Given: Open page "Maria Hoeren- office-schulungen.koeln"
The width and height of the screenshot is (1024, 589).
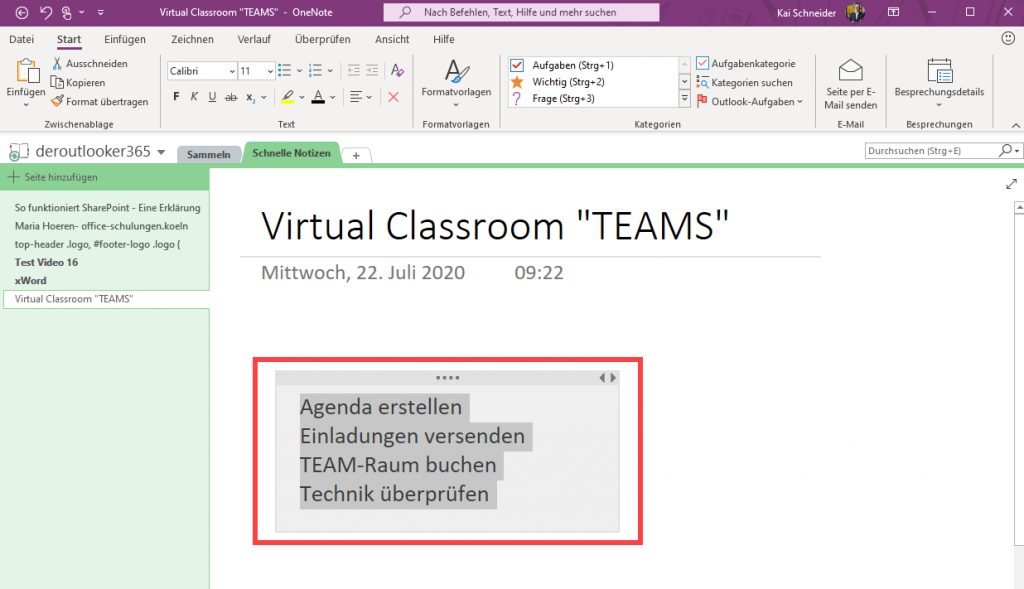Looking at the screenshot, I should [101, 226].
